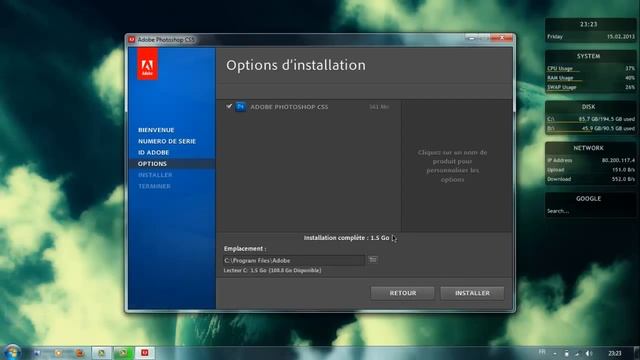Click the 'Installation complète : 1.5 Go' text
The width and height of the screenshot is (640, 360).
pyautogui.click(x=346, y=238)
